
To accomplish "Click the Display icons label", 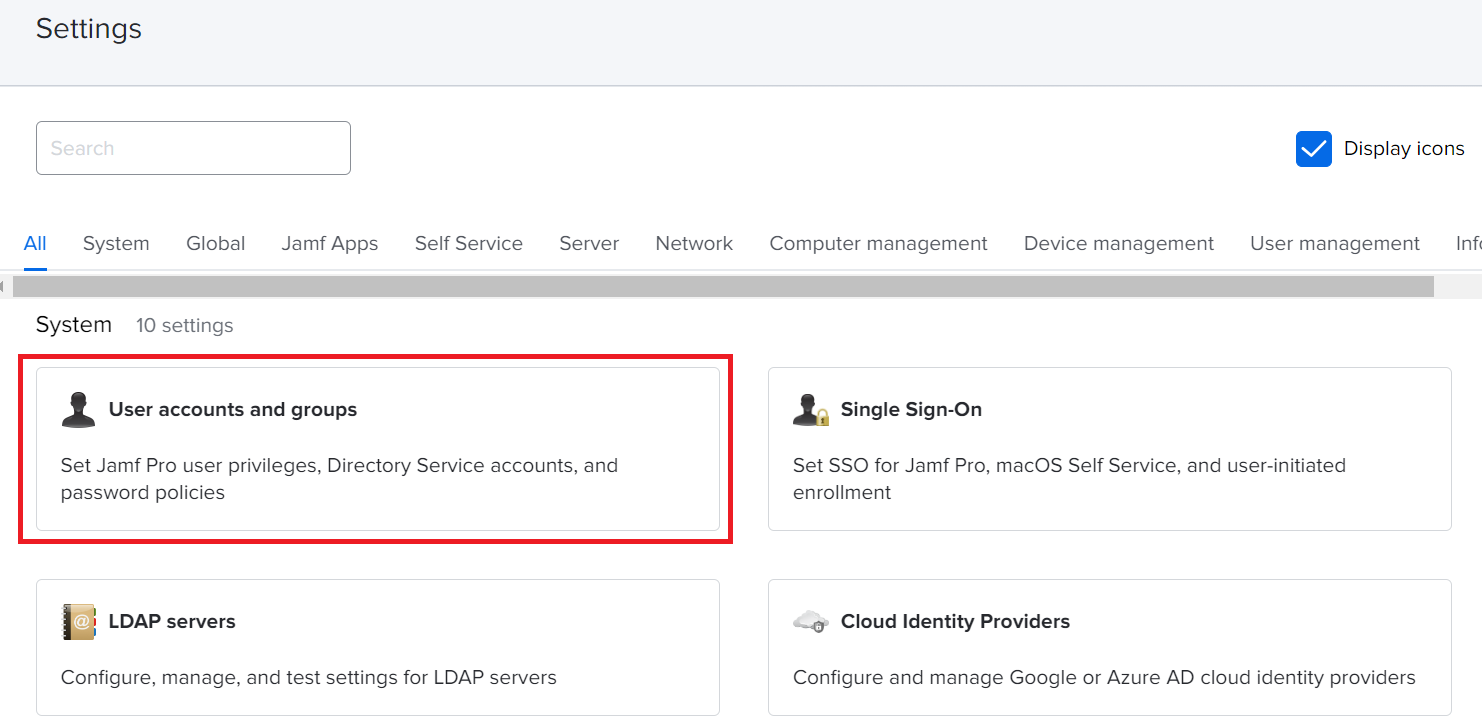I will [1404, 149].
